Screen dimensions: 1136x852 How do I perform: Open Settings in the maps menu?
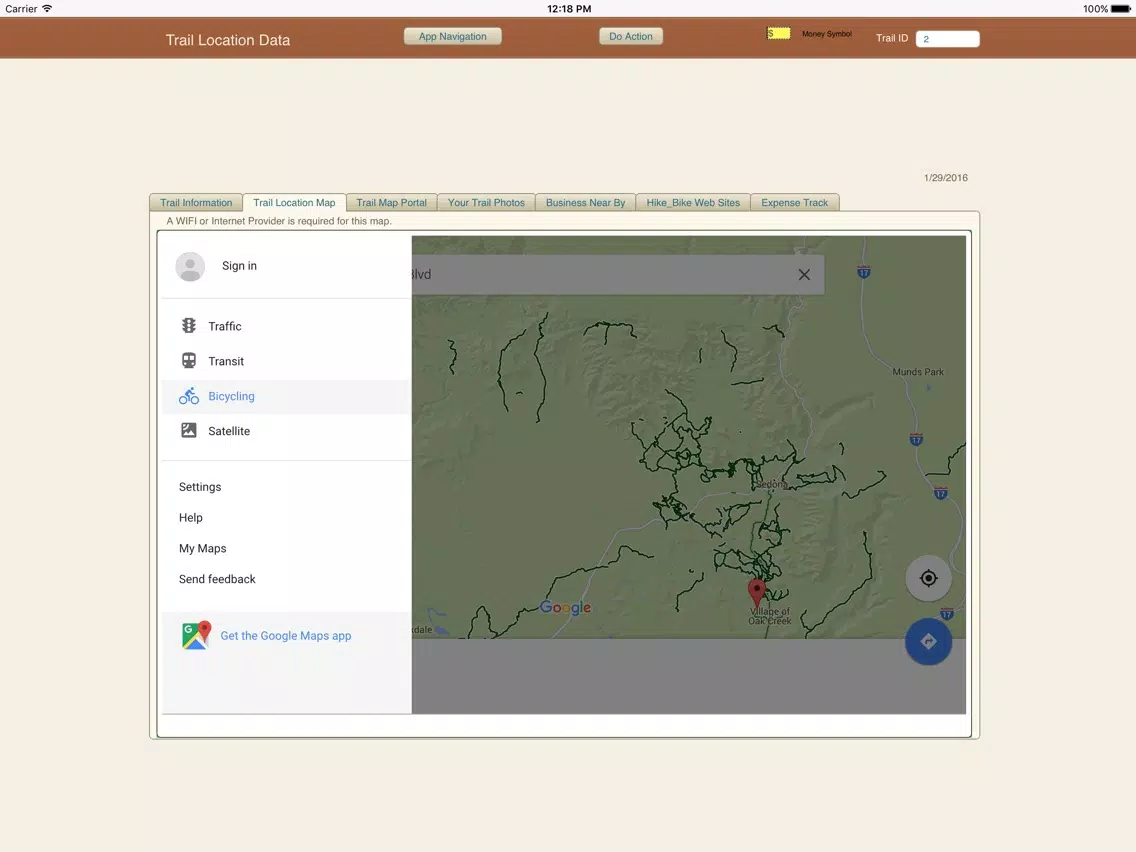click(200, 487)
